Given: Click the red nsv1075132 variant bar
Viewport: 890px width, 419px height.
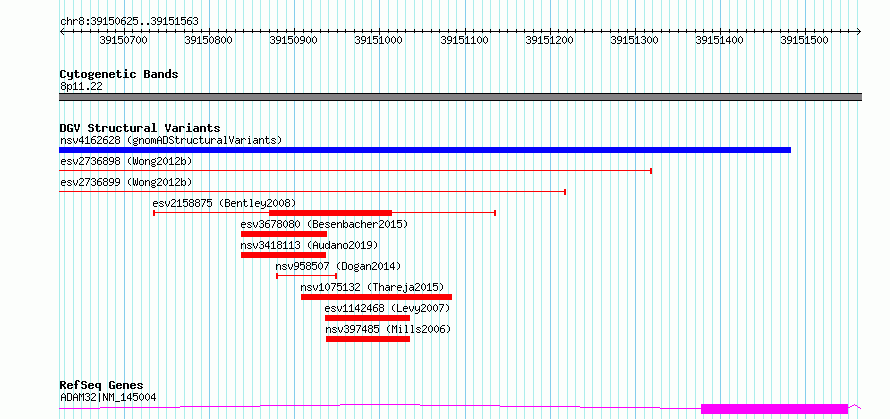Looking at the screenshot, I should click(x=376, y=297).
